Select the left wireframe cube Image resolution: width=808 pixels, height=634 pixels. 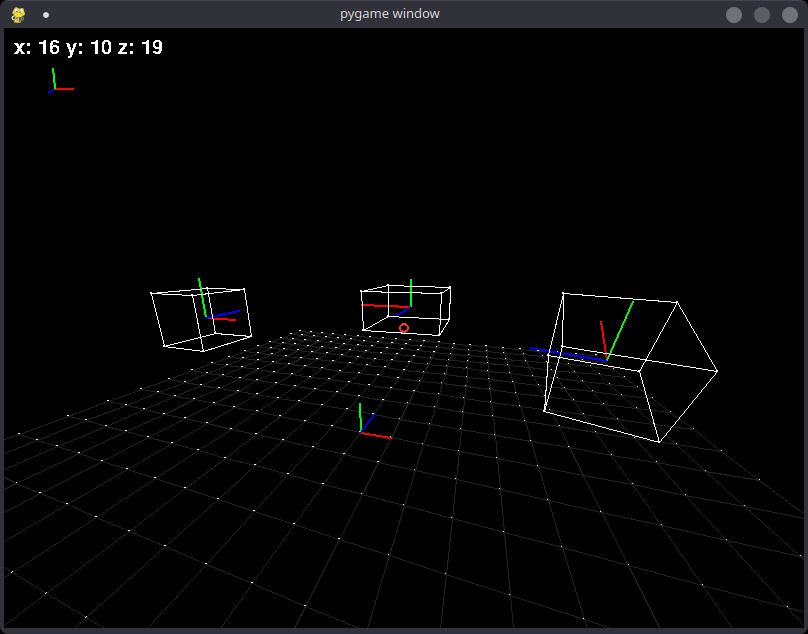coord(201,320)
